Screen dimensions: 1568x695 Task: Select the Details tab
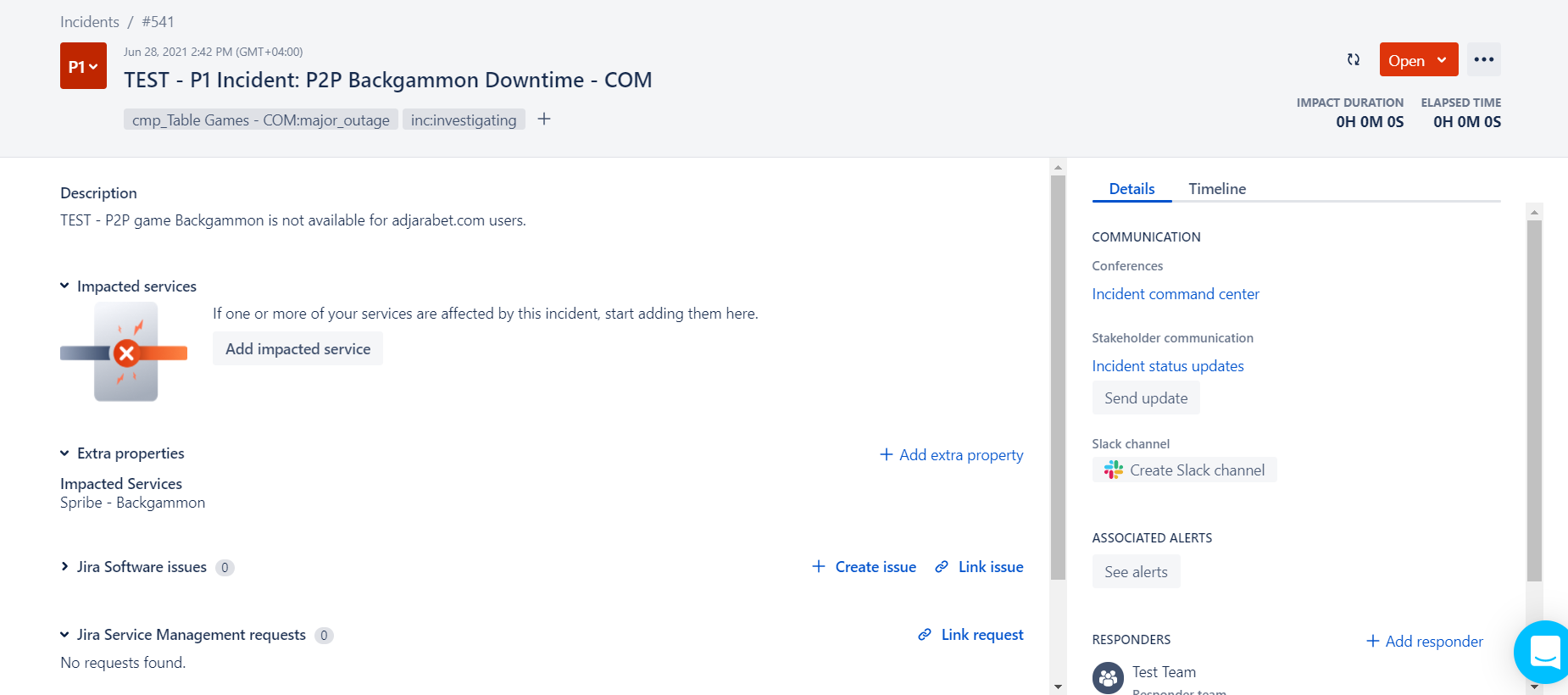click(x=1132, y=189)
